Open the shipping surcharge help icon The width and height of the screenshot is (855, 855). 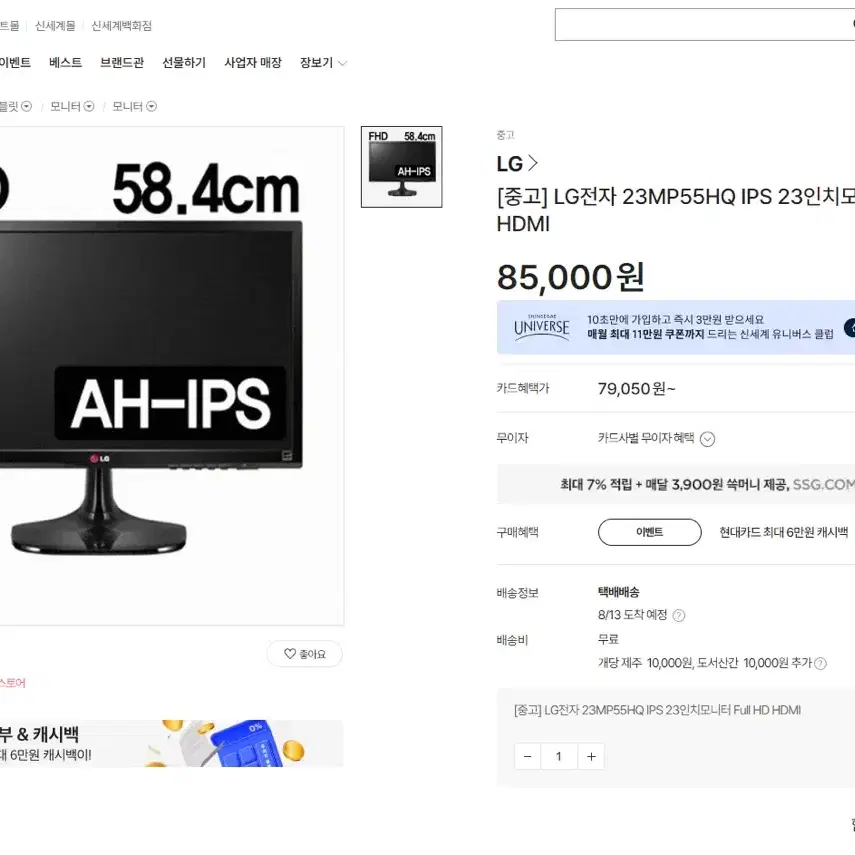pos(820,663)
